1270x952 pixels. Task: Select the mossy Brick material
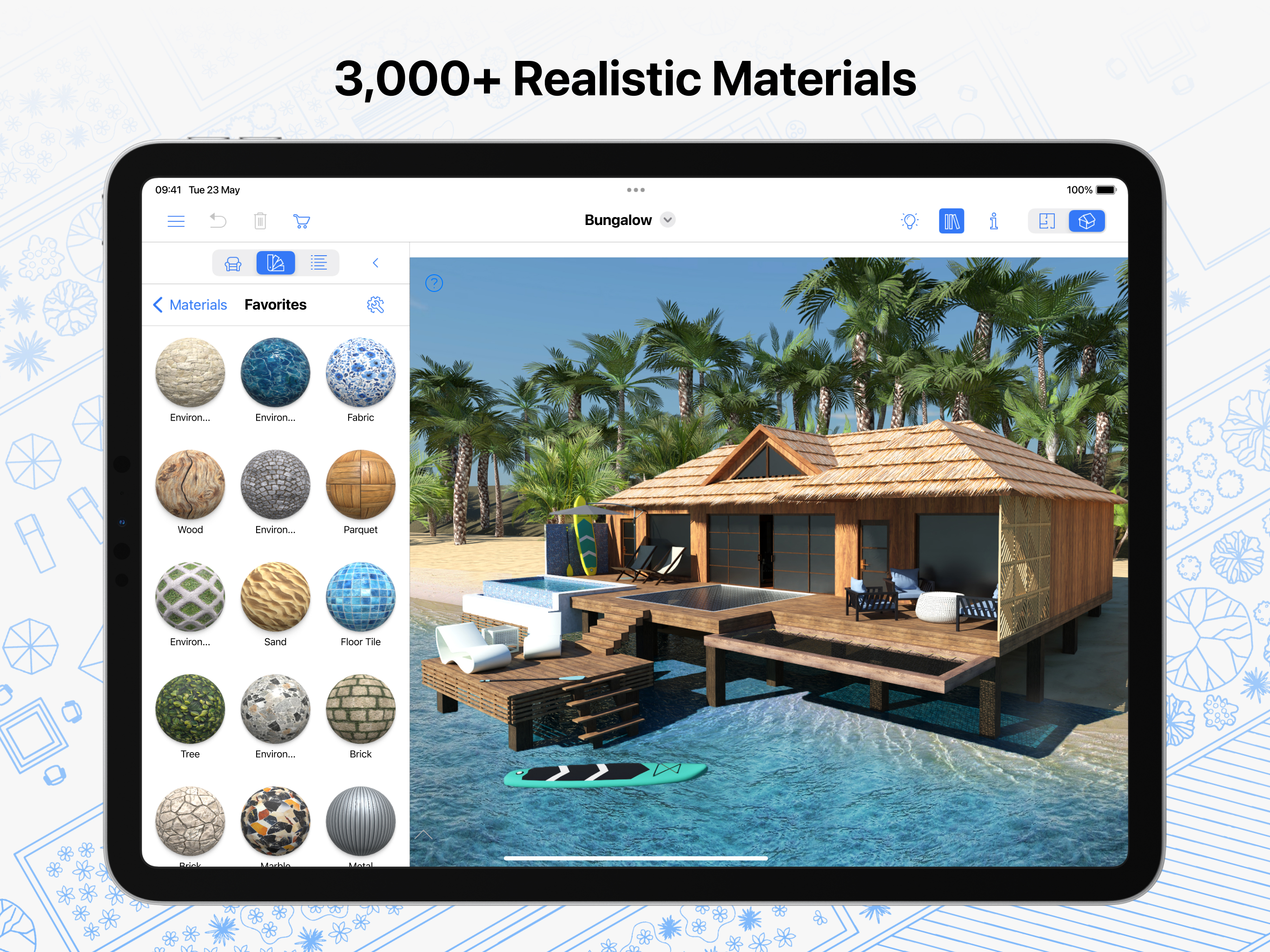coord(361,709)
